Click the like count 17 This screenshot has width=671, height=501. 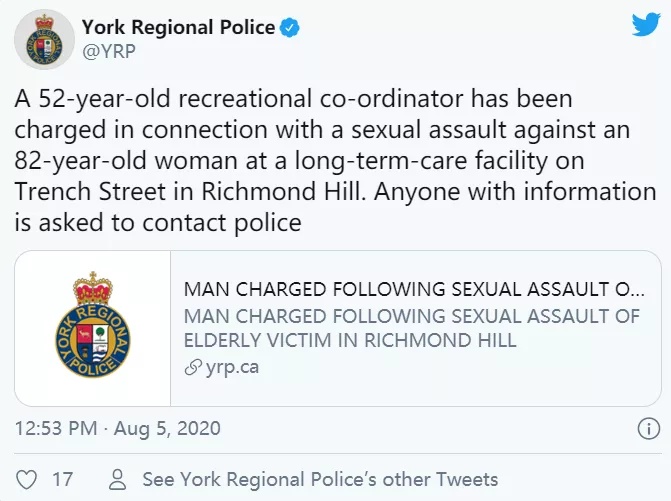click(x=62, y=480)
